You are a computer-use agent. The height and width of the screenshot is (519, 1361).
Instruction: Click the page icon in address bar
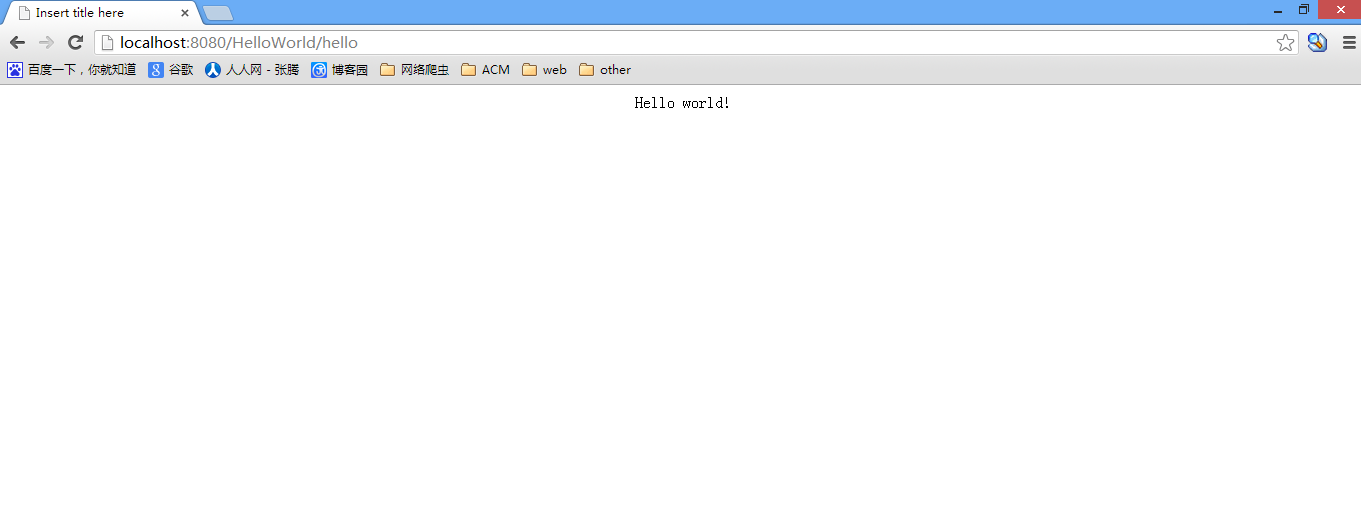pyautogui.click(x=108, y=42)
